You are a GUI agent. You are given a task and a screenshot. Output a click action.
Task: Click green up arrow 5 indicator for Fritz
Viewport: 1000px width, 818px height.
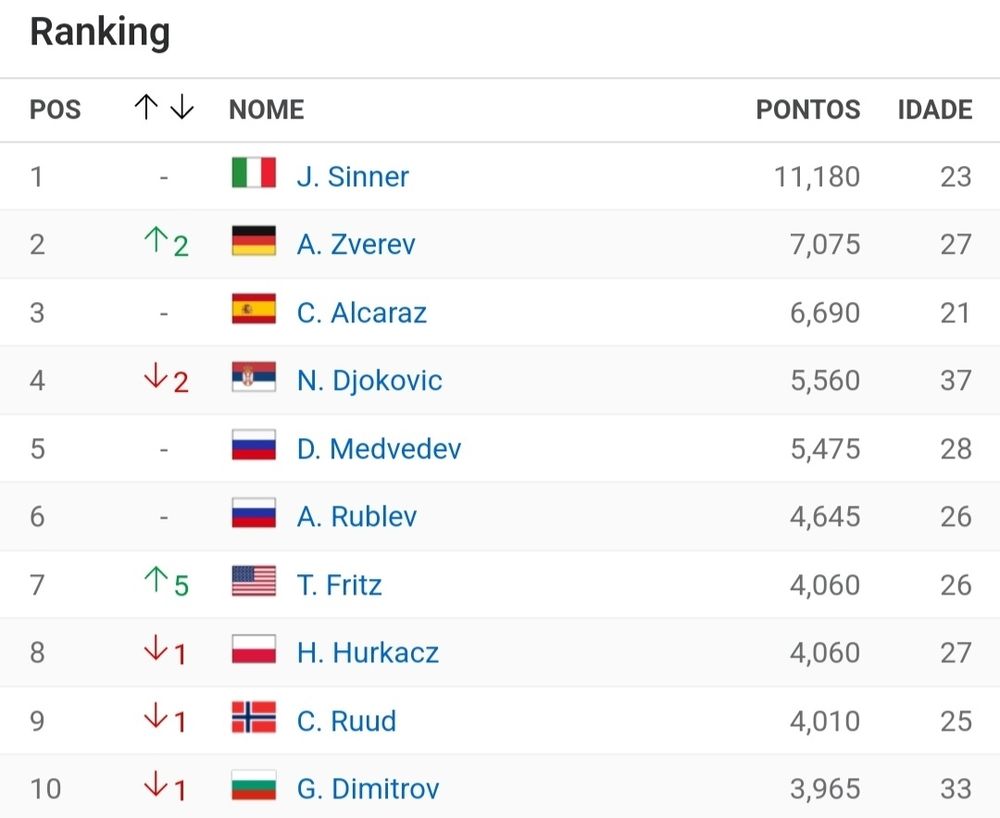coord(166,583)
